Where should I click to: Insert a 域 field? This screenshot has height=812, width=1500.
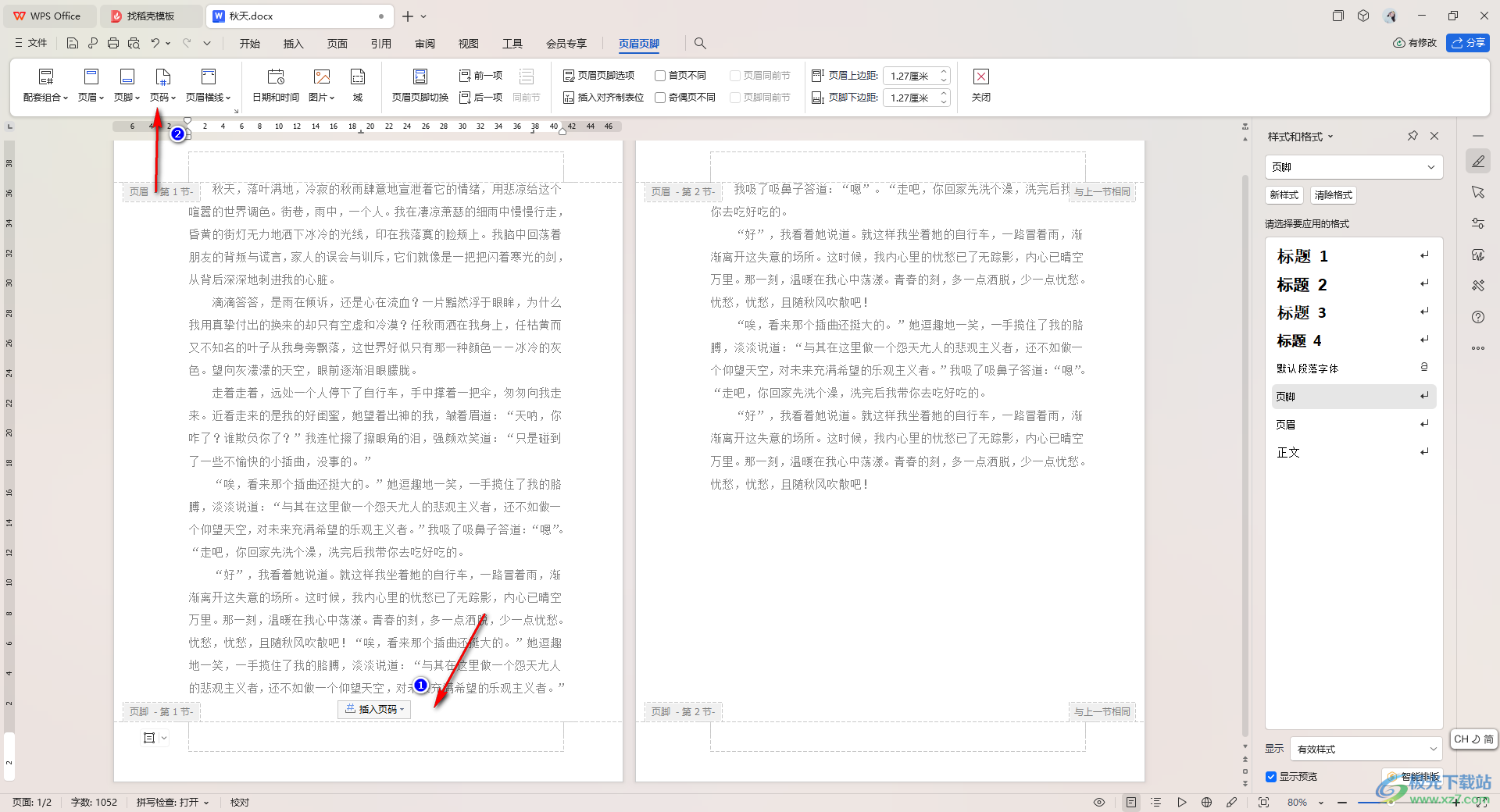click(x=358, y=85)
